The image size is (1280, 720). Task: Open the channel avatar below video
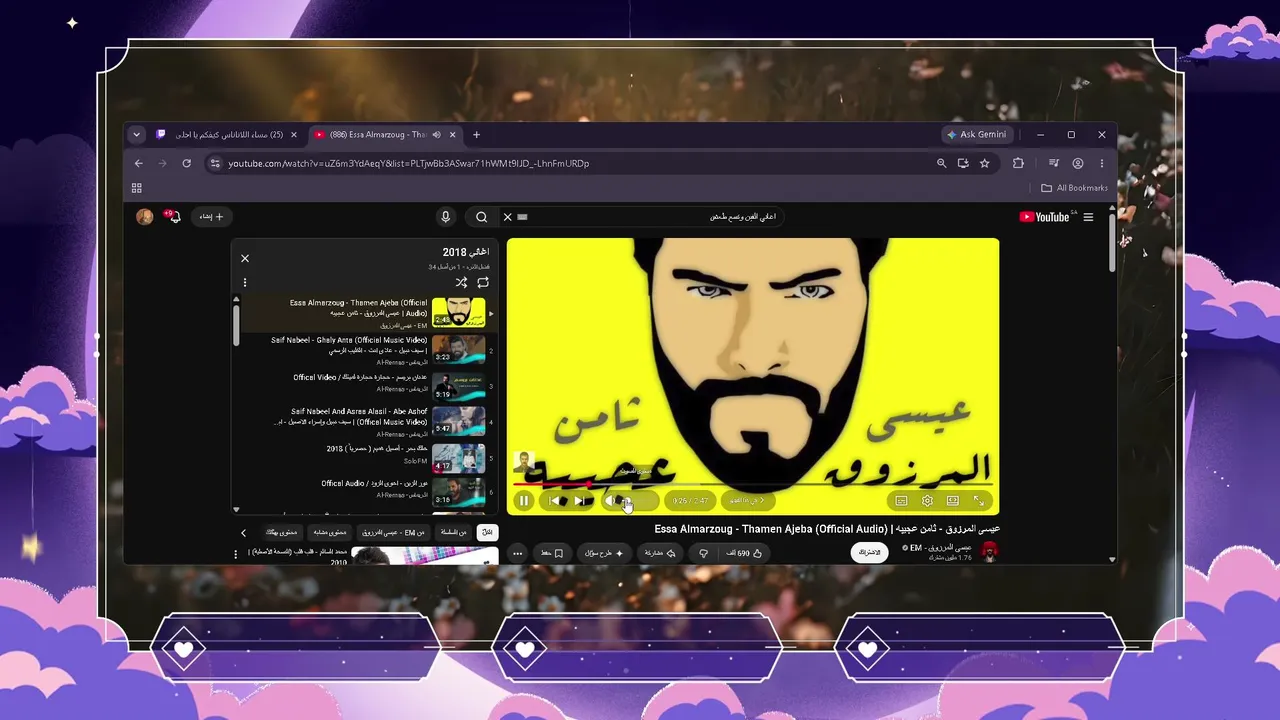tap(989, 551)
